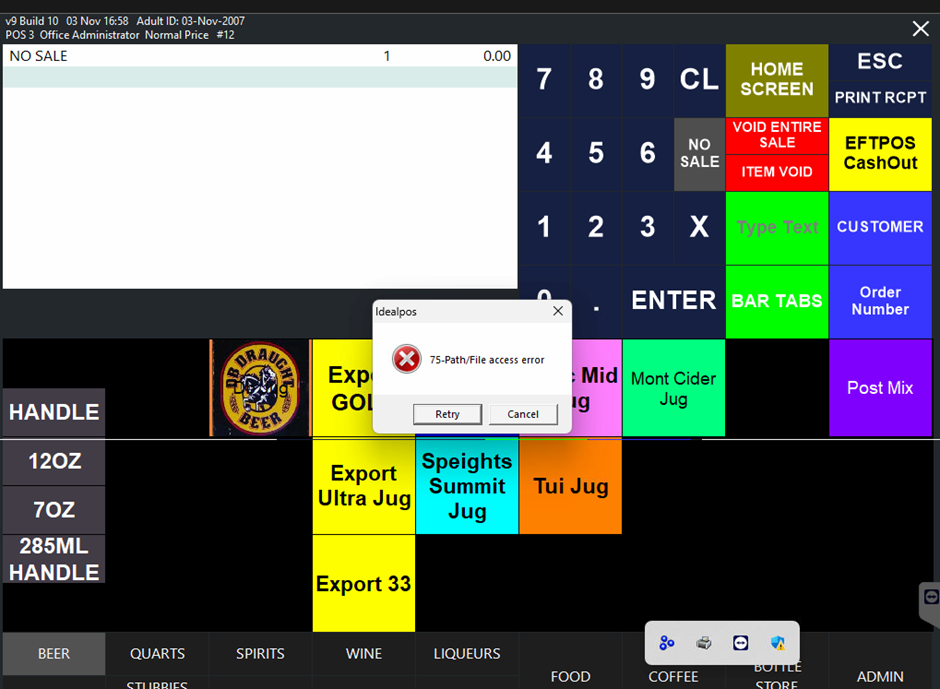Screen dimensions: 940x689
Task: Click the Windows Security shield warning icon
Action: tap(777, 643)
